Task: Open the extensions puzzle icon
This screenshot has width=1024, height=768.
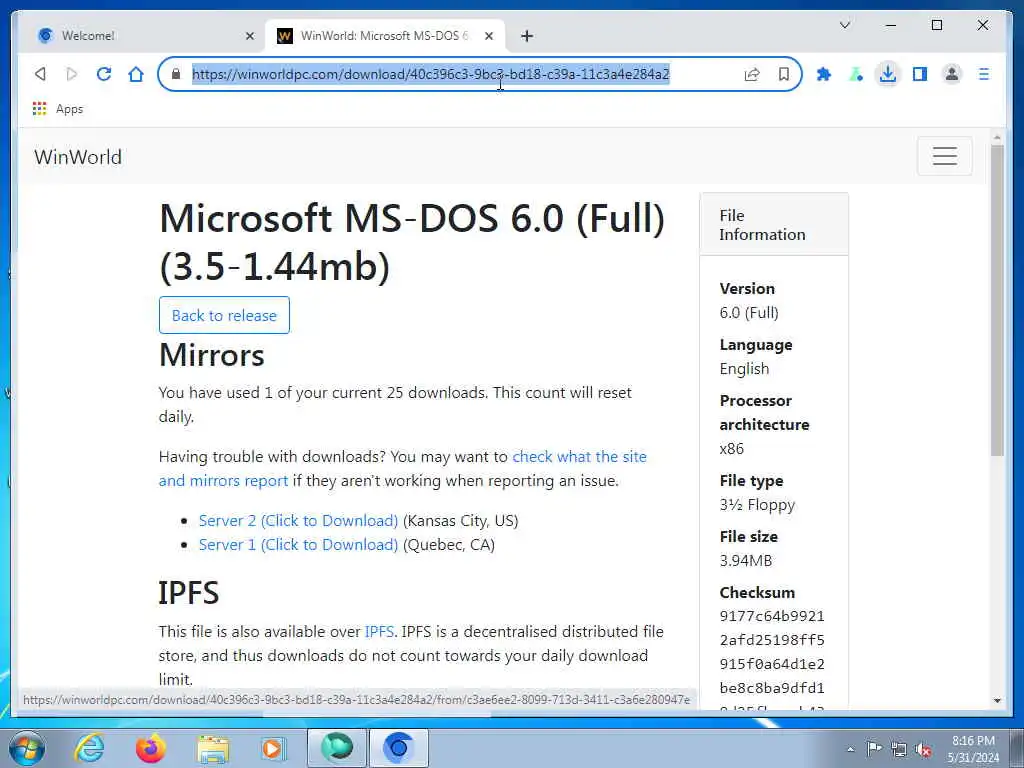Action: [824, 74]
